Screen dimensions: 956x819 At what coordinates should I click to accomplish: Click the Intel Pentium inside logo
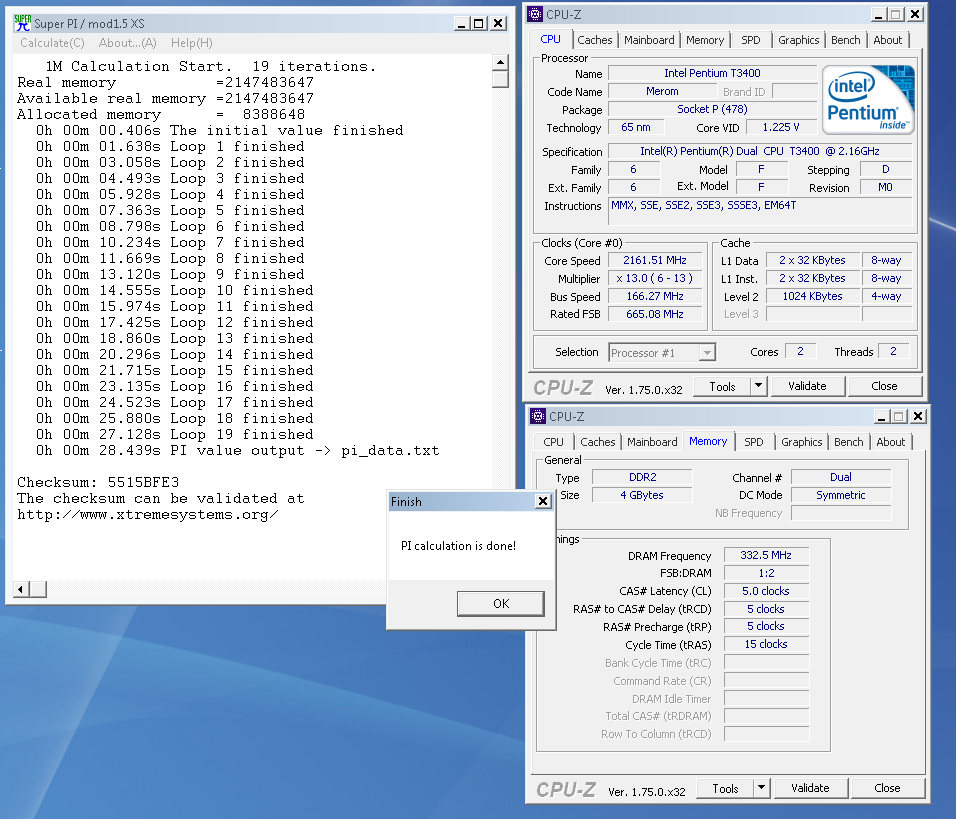(x=868, y=99)
